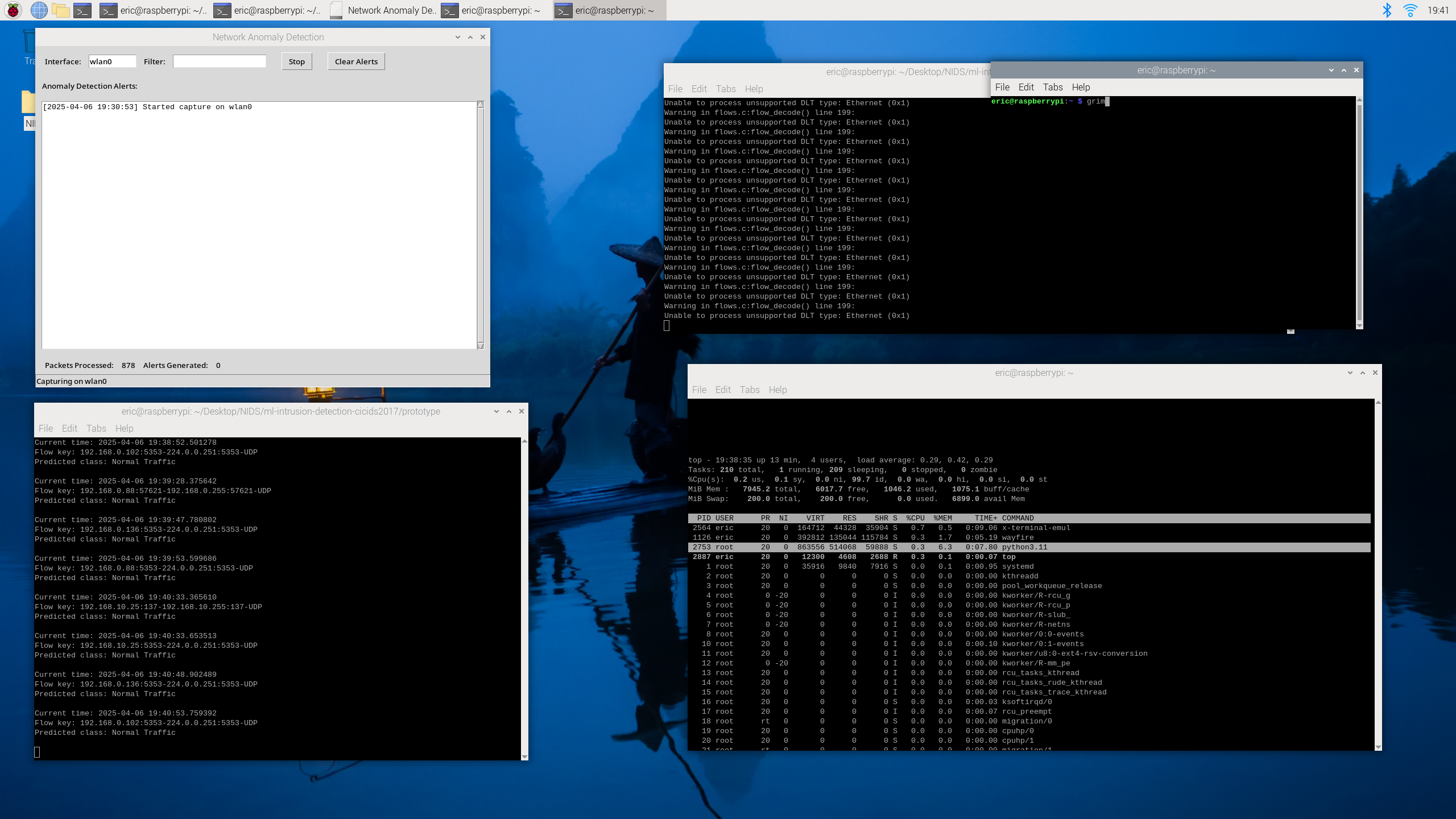Screen dimensions: 1456x819
Task: Open the file manager from taskbar
Action: coord(60,10)
